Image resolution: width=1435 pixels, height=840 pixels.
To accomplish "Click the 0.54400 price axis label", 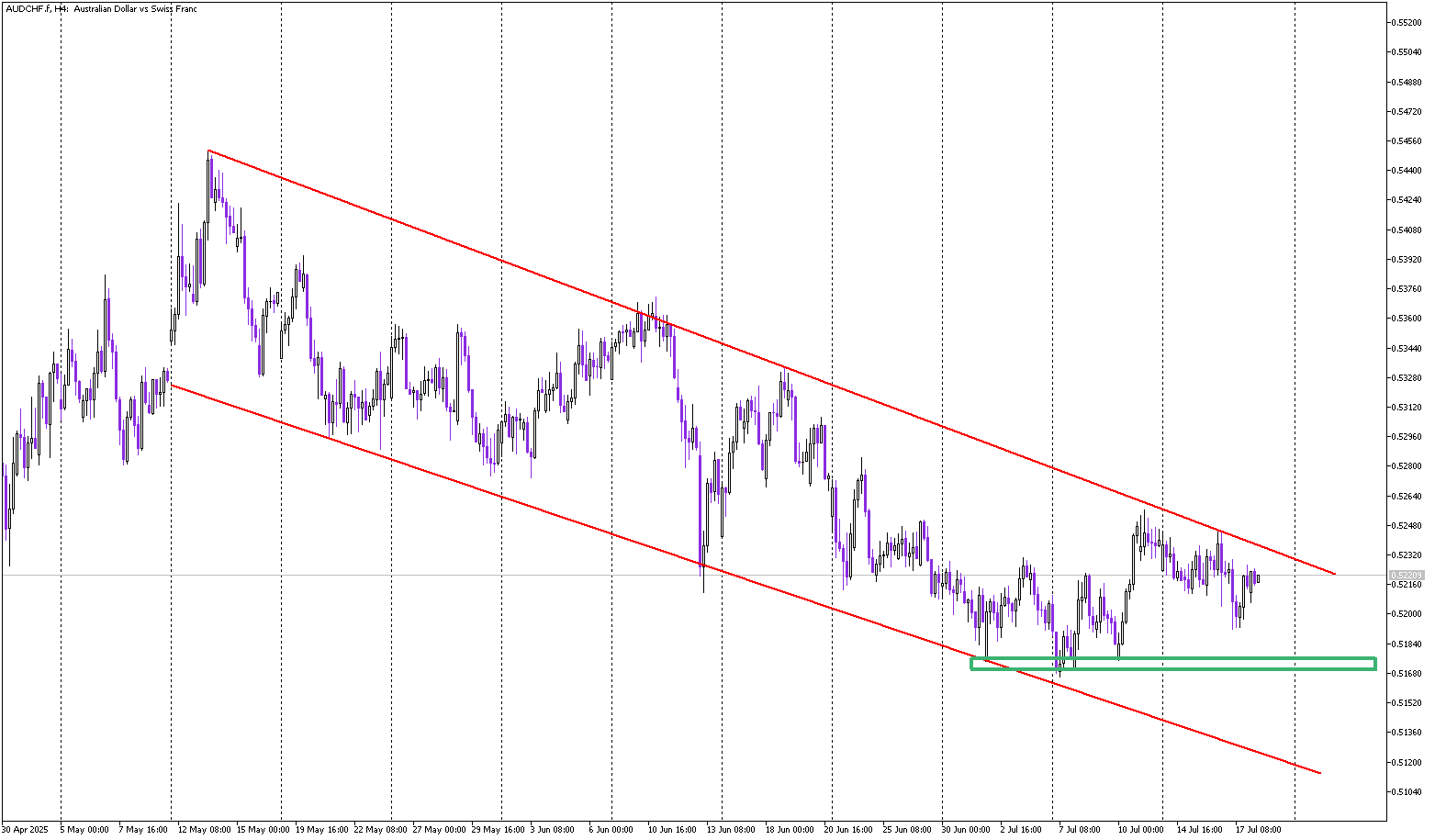I will 1407,170.
